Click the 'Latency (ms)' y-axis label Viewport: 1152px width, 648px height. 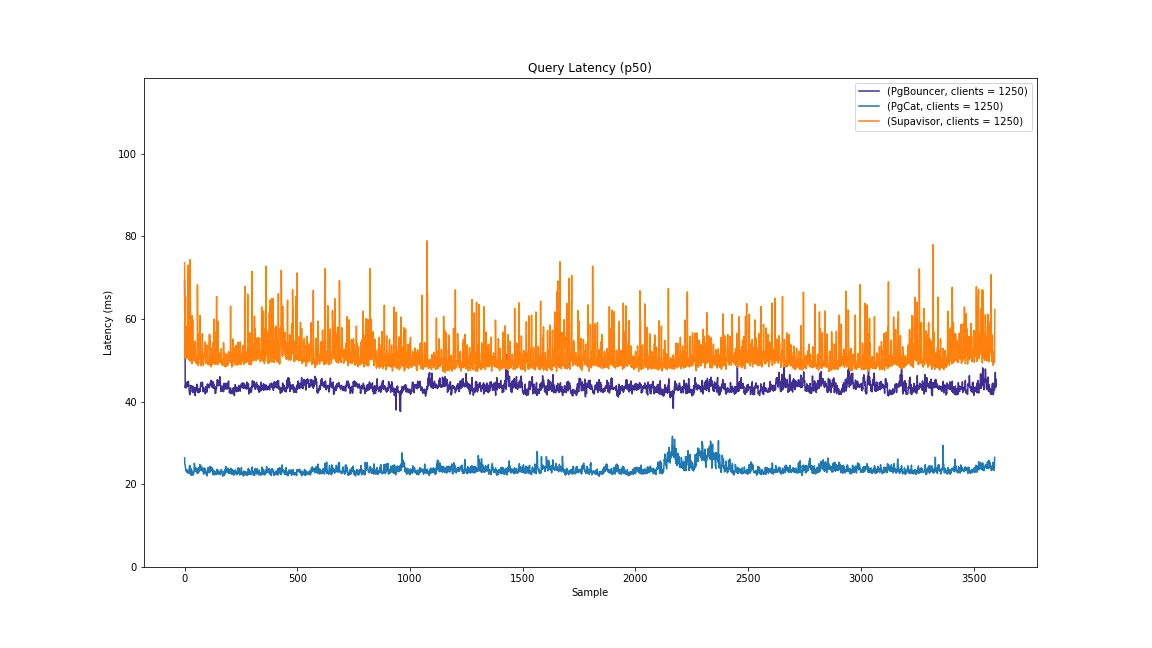click(108, 323)
